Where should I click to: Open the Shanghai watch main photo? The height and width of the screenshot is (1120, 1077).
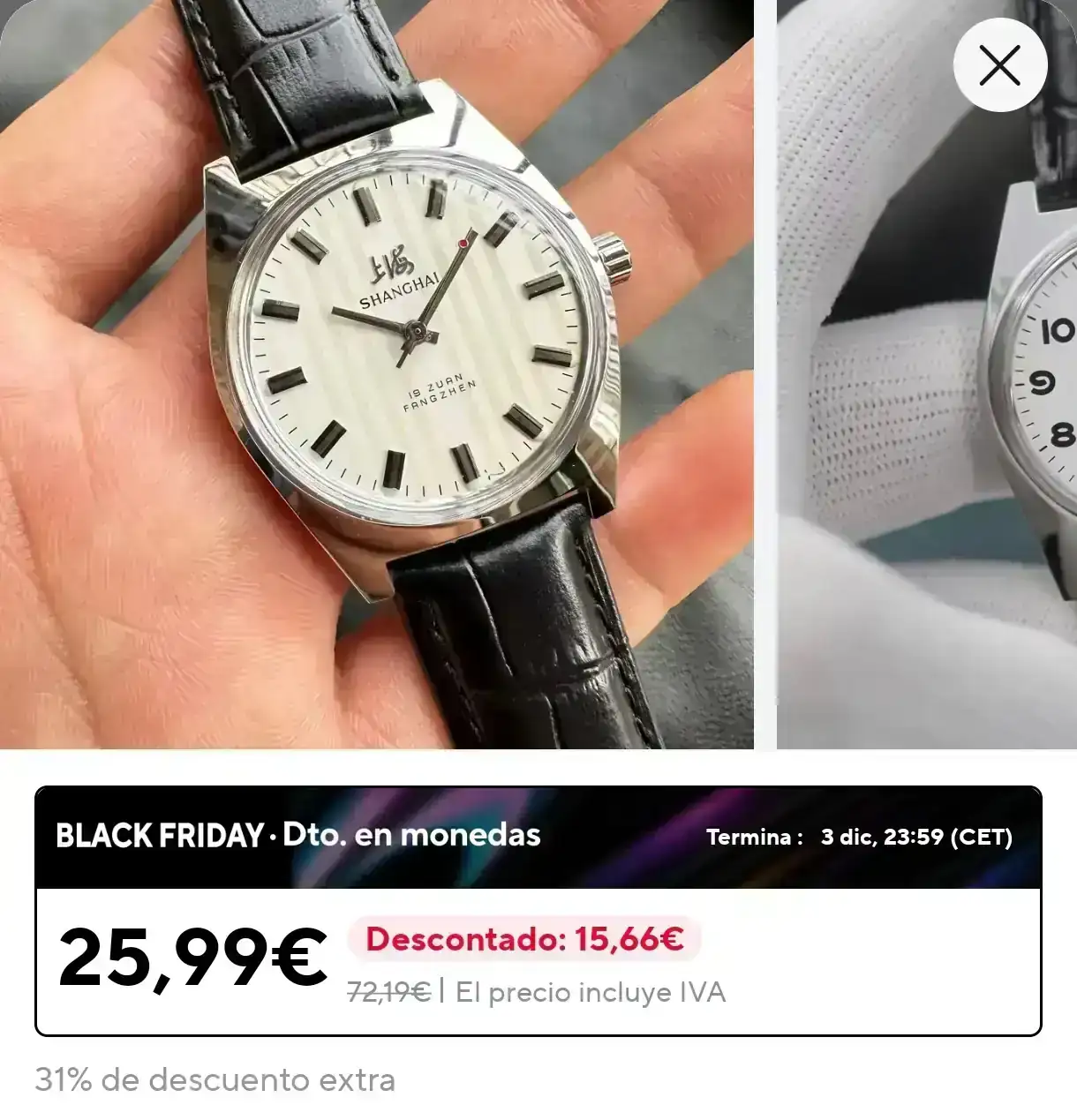coord(377,374)
